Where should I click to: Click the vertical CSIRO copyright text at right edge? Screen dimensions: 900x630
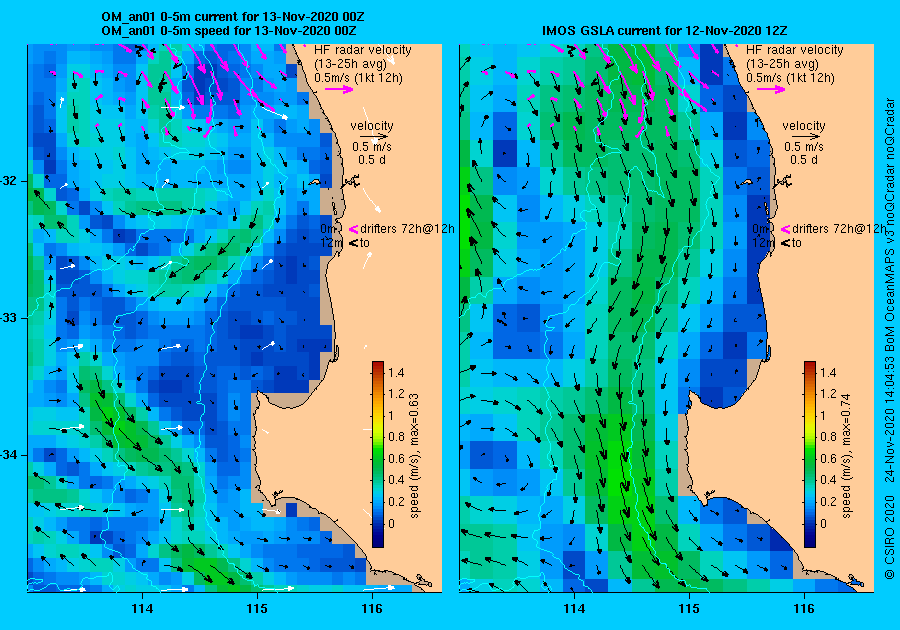tap(890, 339)
